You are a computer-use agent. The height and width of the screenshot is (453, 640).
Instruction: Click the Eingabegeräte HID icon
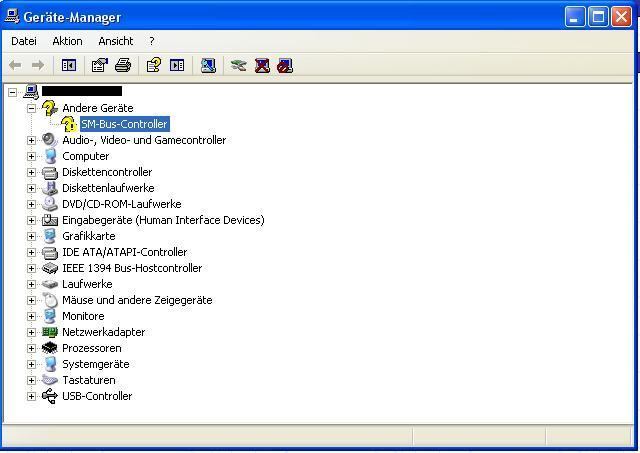(50, 220)
